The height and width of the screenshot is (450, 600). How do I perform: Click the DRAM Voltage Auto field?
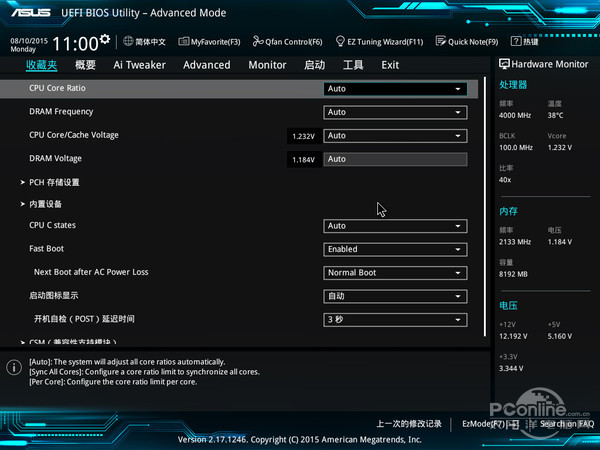point(395,159)
